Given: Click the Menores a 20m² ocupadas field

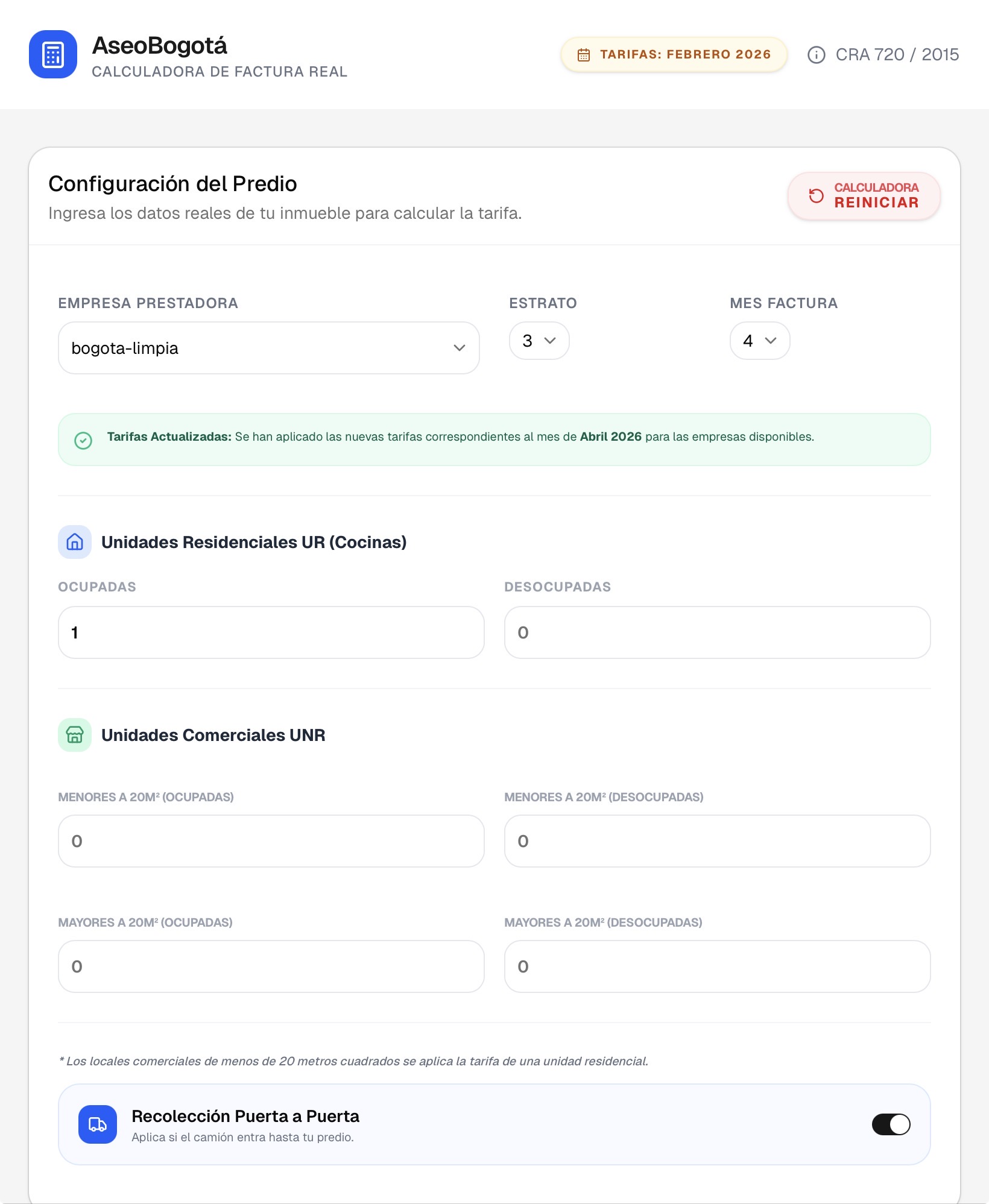Looking at the screenshot, I should pyautogui.click(x=270, y=841).
